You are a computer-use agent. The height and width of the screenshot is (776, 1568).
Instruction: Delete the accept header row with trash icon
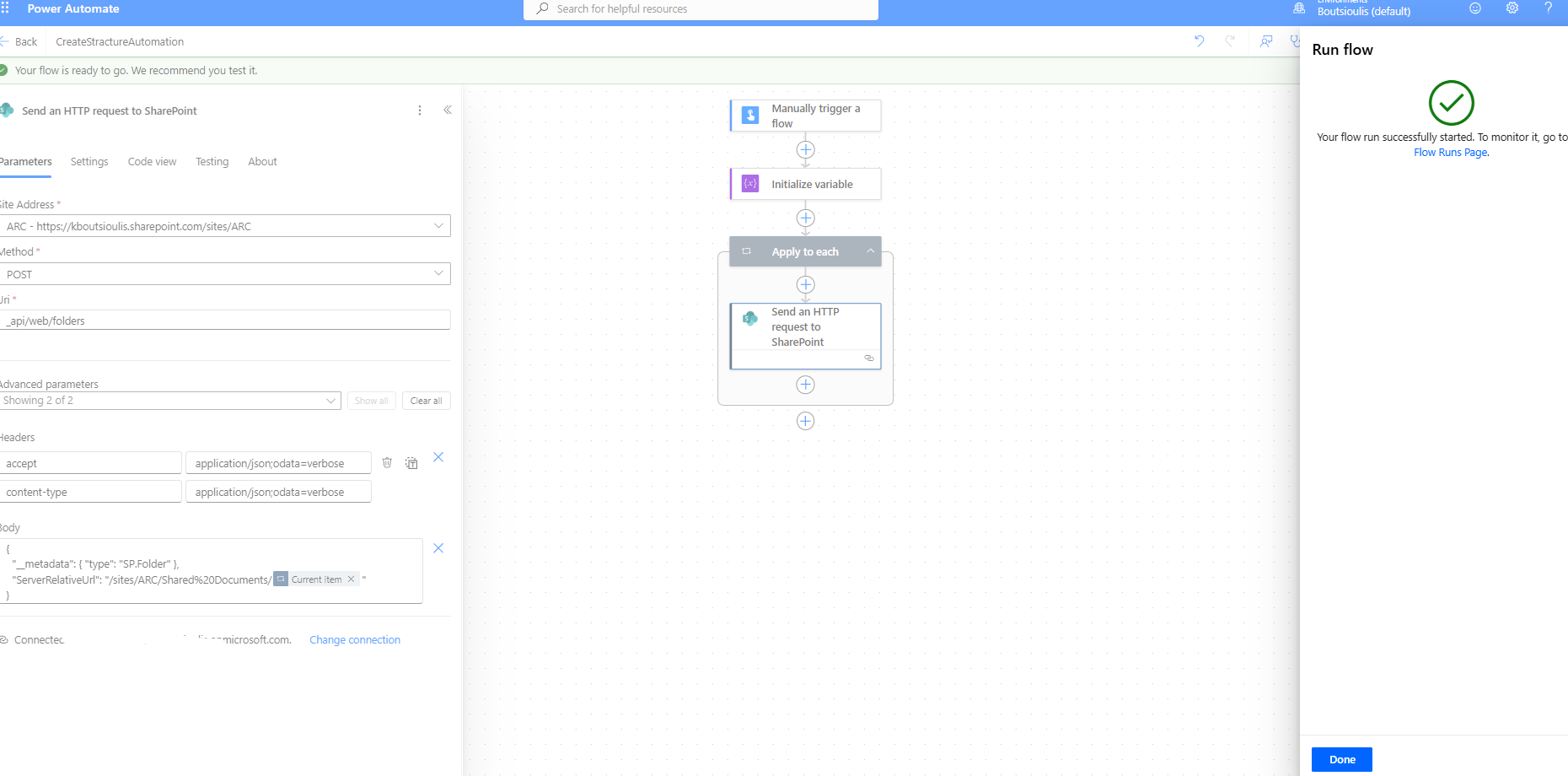pos(387,463)
